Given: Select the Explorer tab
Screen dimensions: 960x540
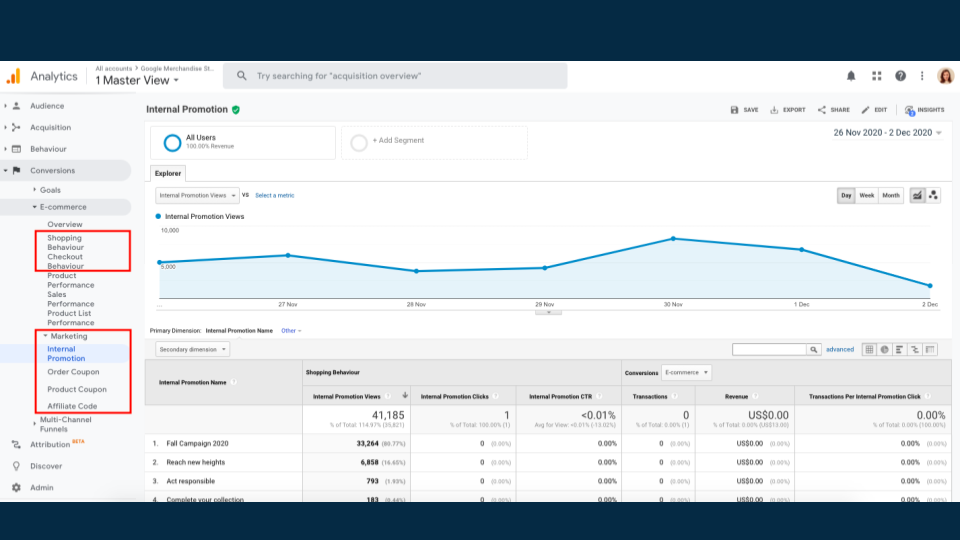Looking at the screenshot, I should click(168, 173).
